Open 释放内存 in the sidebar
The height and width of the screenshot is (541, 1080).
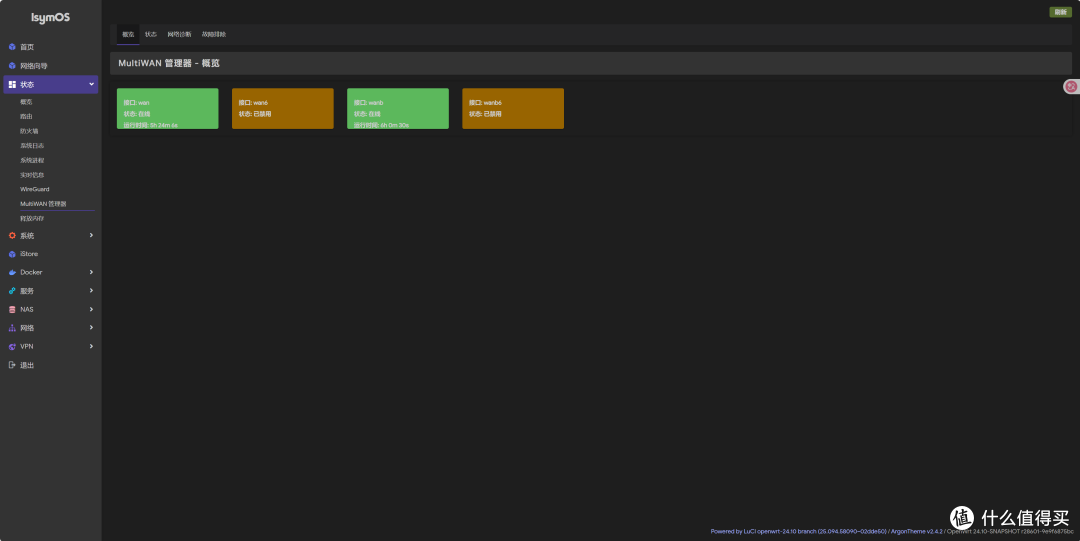coord(32,218)
